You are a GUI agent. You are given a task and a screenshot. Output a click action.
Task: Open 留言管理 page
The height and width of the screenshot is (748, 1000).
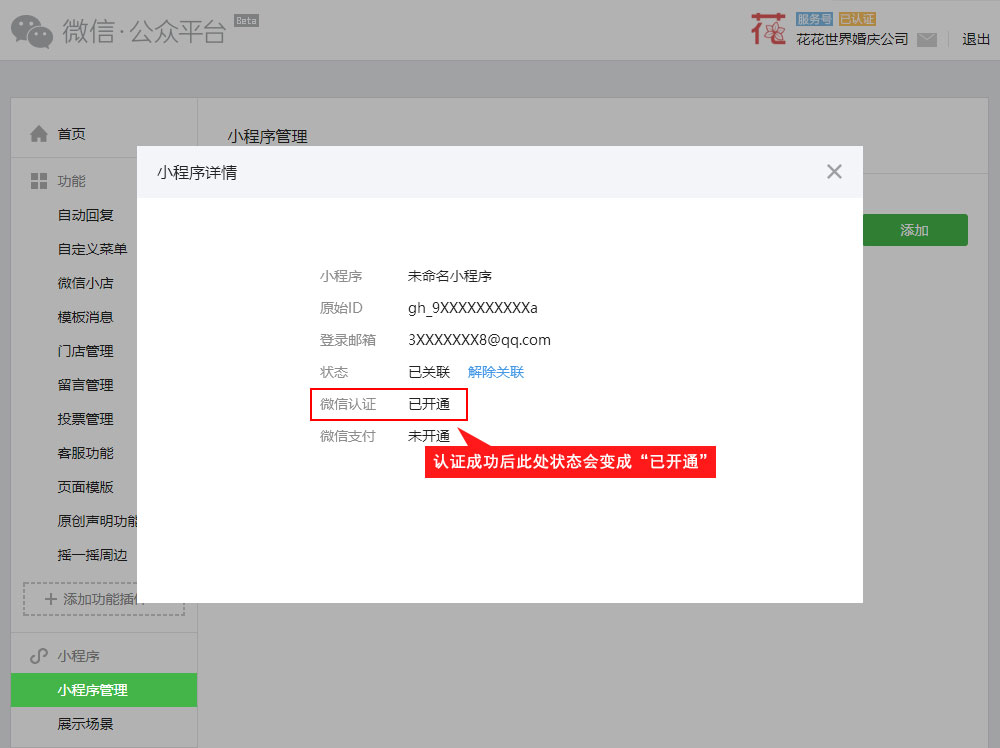coord(86,385)
